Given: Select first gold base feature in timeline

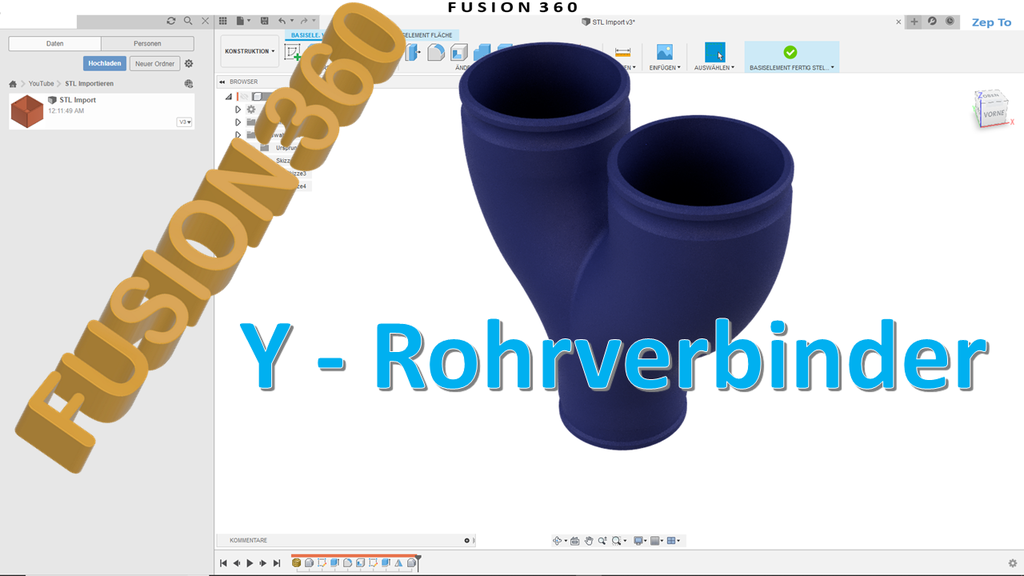Looking at the screenshot, I should click(296, 563).
